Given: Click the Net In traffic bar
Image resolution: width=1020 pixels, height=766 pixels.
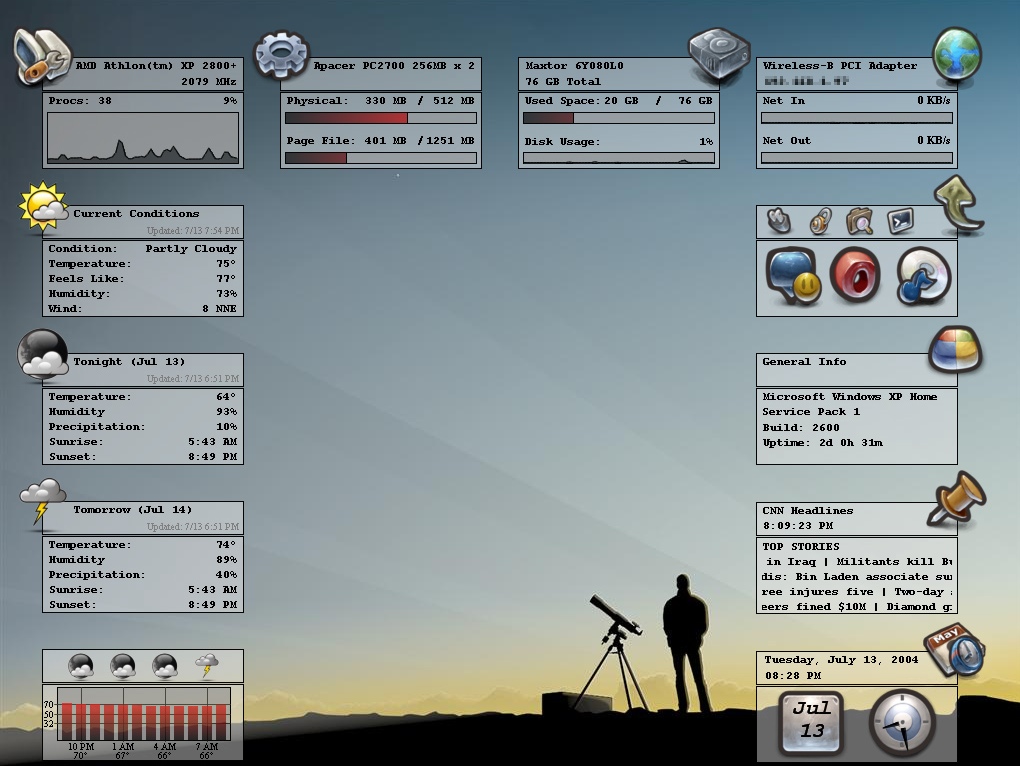Looking at the screenshot, I should pyautogui.click(x=857, y=118).
